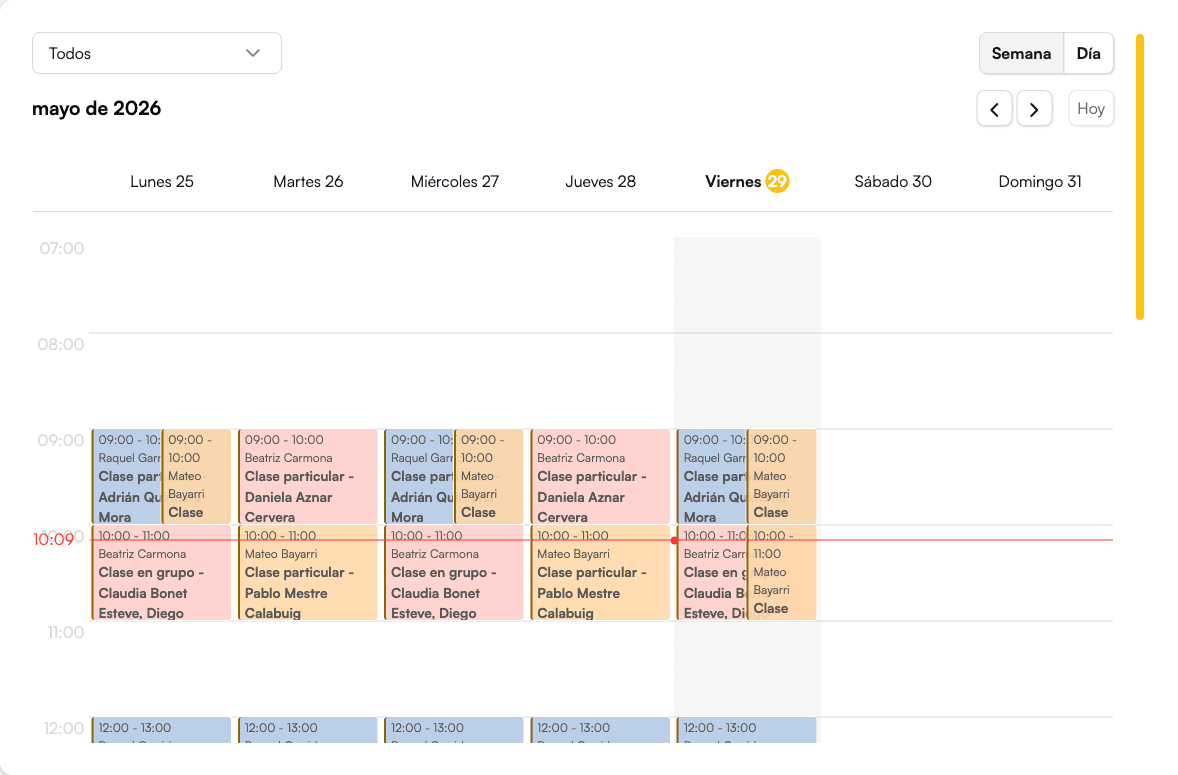
Task: Open Wednesday 09:00 Raquel Adrián class
Action: pos(419,477)
